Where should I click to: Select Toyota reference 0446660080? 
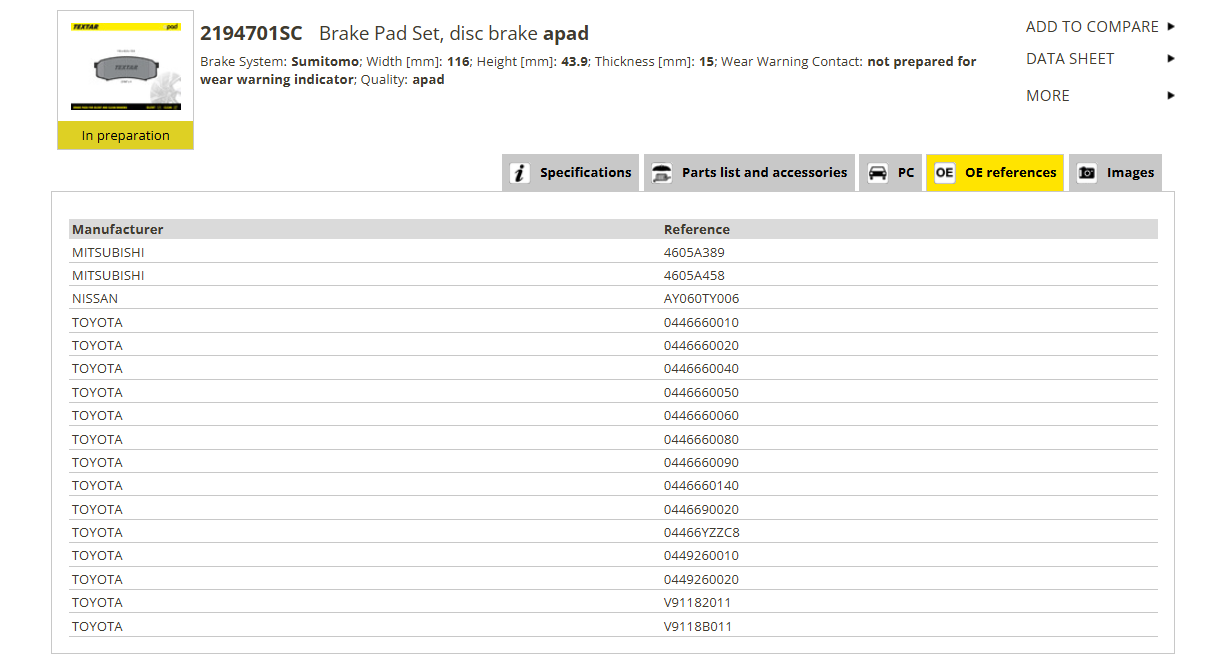[701, 439]
